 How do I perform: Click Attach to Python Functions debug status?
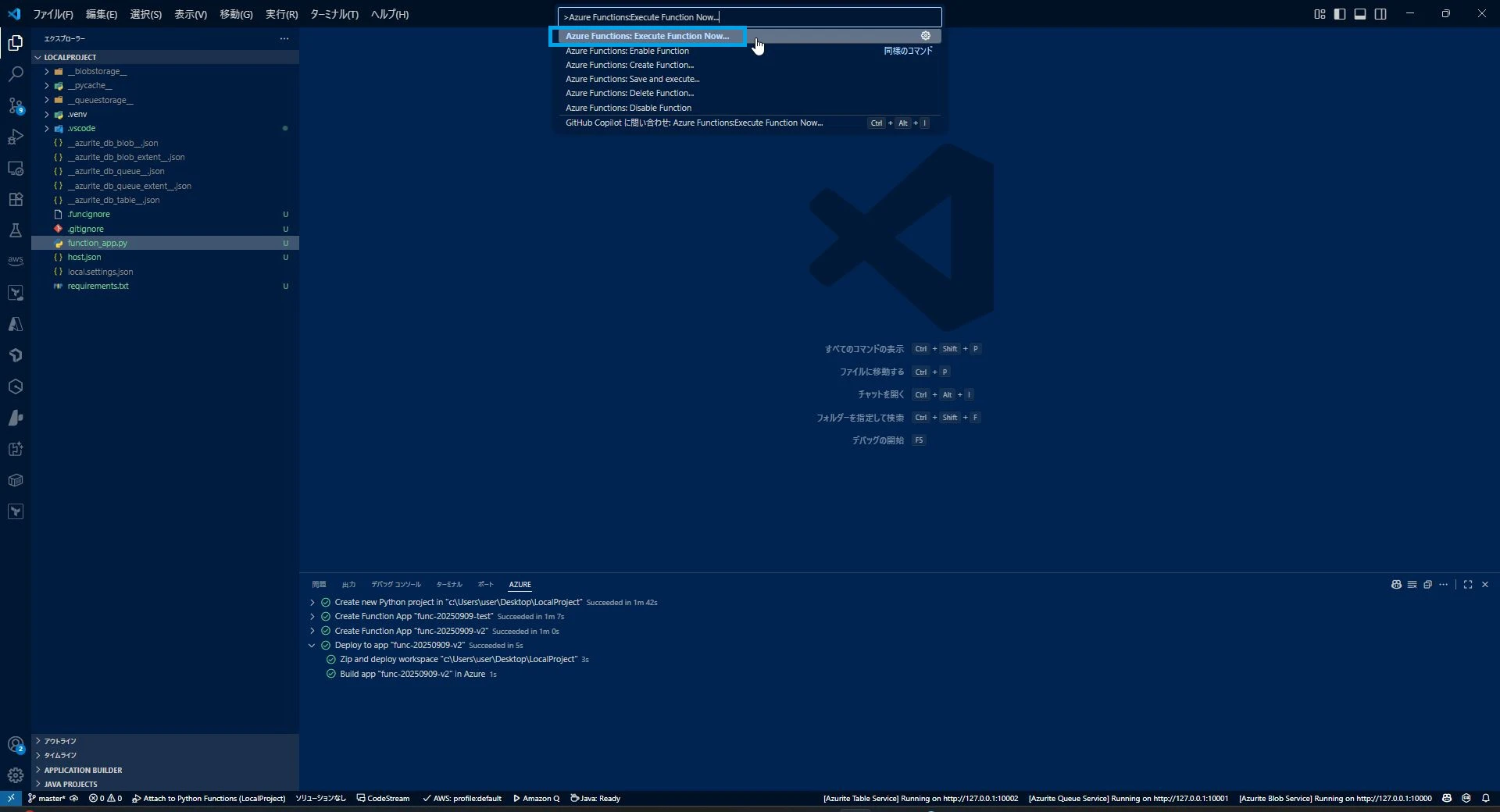point(209,798)
